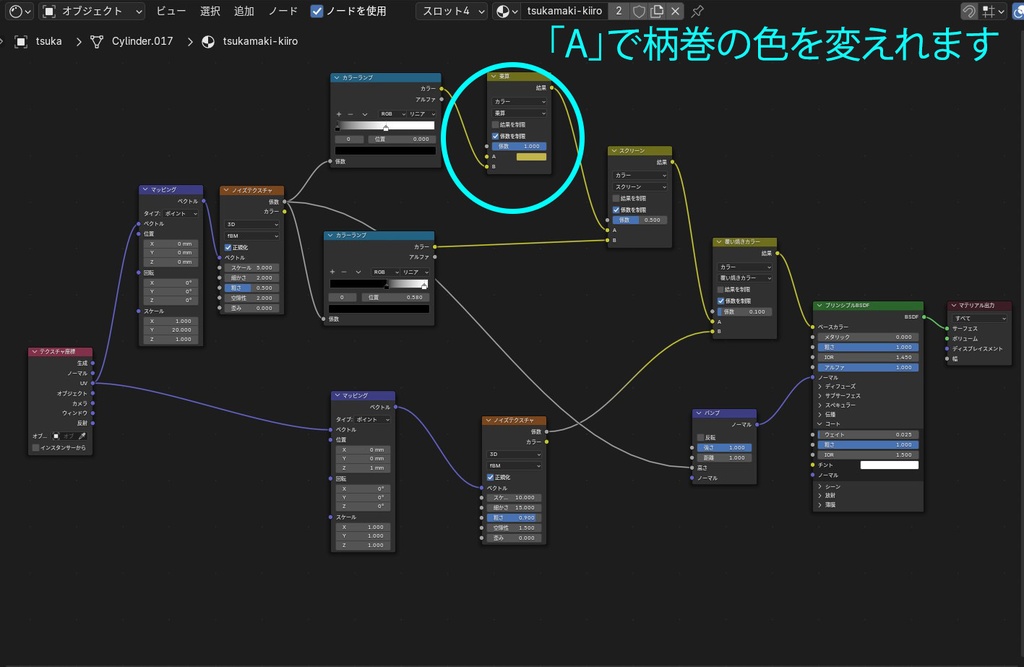Click the Cylinder.017 mesh icon in breadcrumb

[97, 42]
